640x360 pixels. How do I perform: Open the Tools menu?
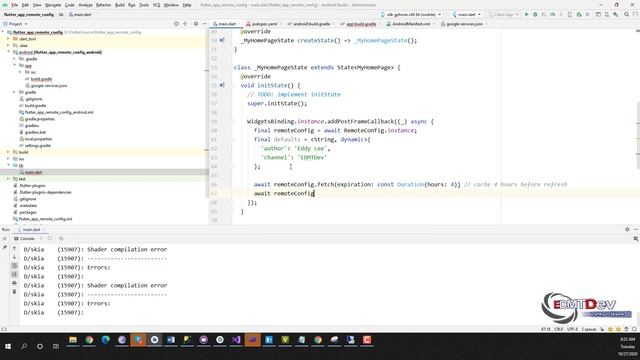point(144,5)
